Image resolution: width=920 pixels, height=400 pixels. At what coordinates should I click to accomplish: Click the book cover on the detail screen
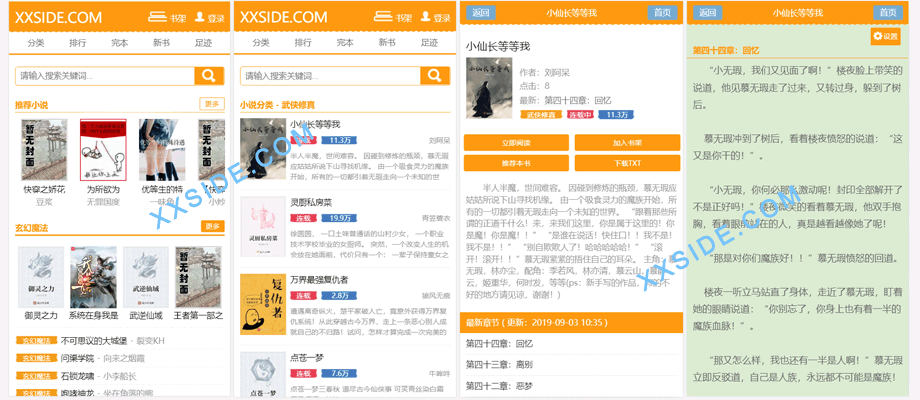coord(489,87)
